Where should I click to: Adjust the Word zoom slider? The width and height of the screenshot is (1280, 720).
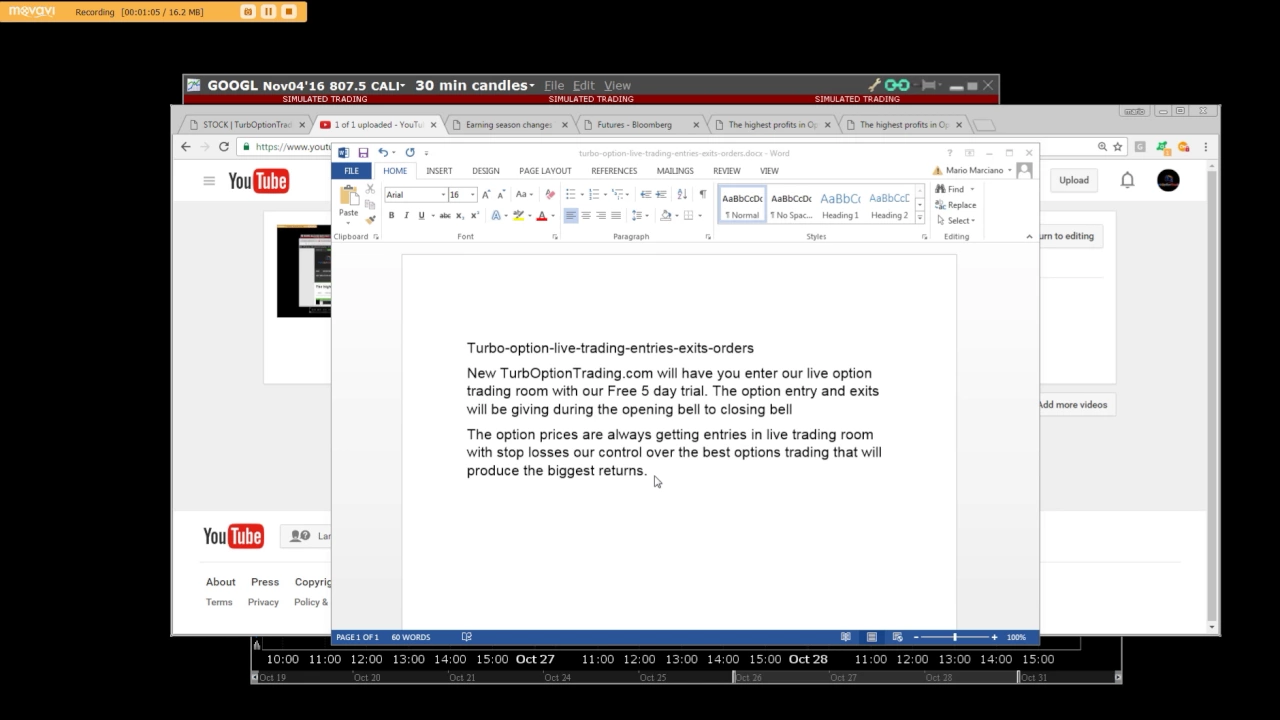pos(955,637)
